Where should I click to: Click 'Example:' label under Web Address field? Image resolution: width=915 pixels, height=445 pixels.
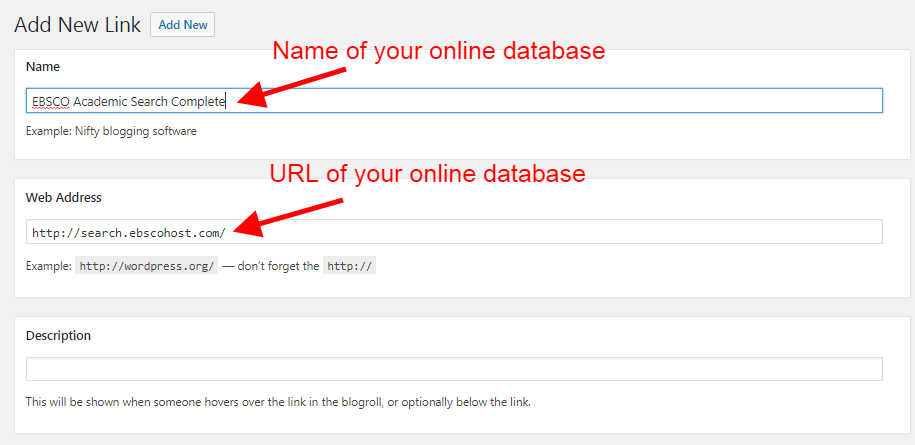(x=48, y=267)
